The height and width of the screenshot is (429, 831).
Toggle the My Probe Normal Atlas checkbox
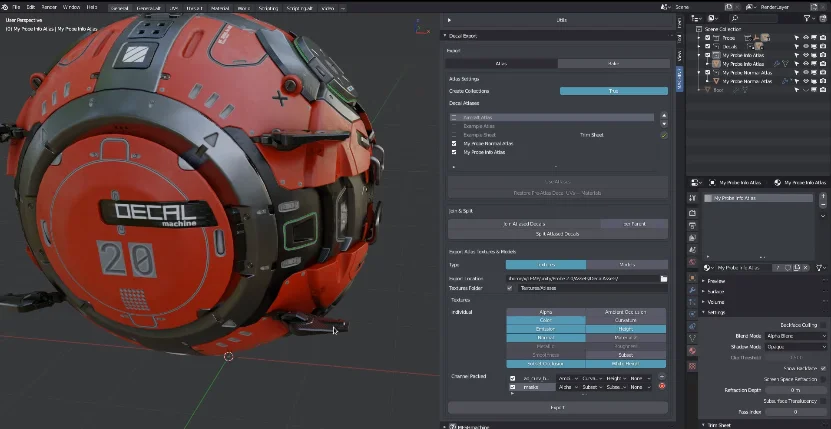point(454,144)
